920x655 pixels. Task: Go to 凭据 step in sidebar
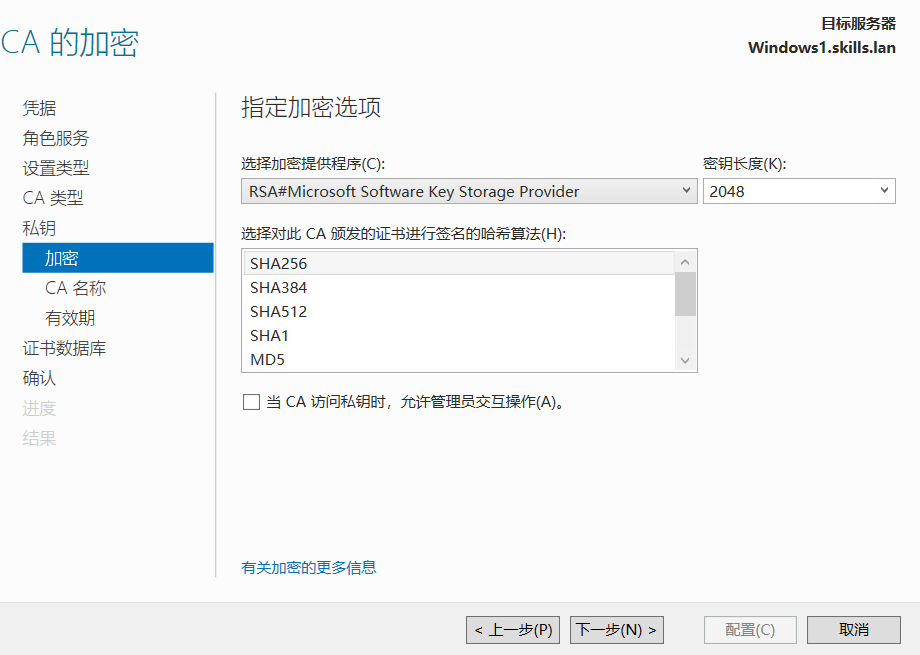(x=40, y=108)
